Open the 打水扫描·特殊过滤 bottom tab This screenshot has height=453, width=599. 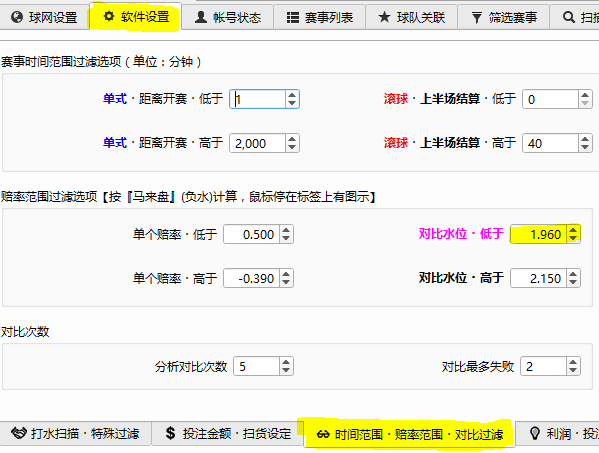(x=75, y=434)
